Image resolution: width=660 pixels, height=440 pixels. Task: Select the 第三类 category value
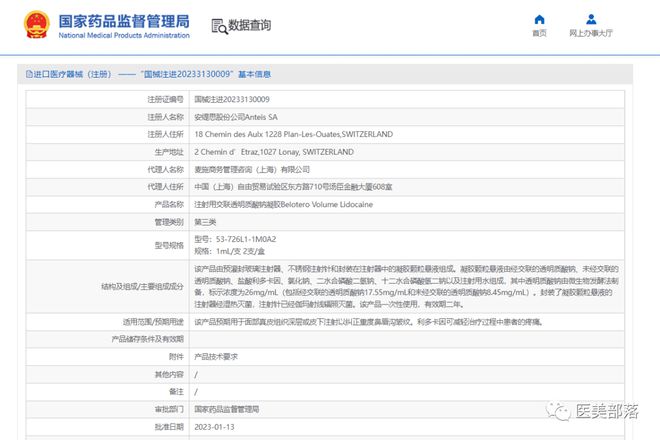click(205, 222)
